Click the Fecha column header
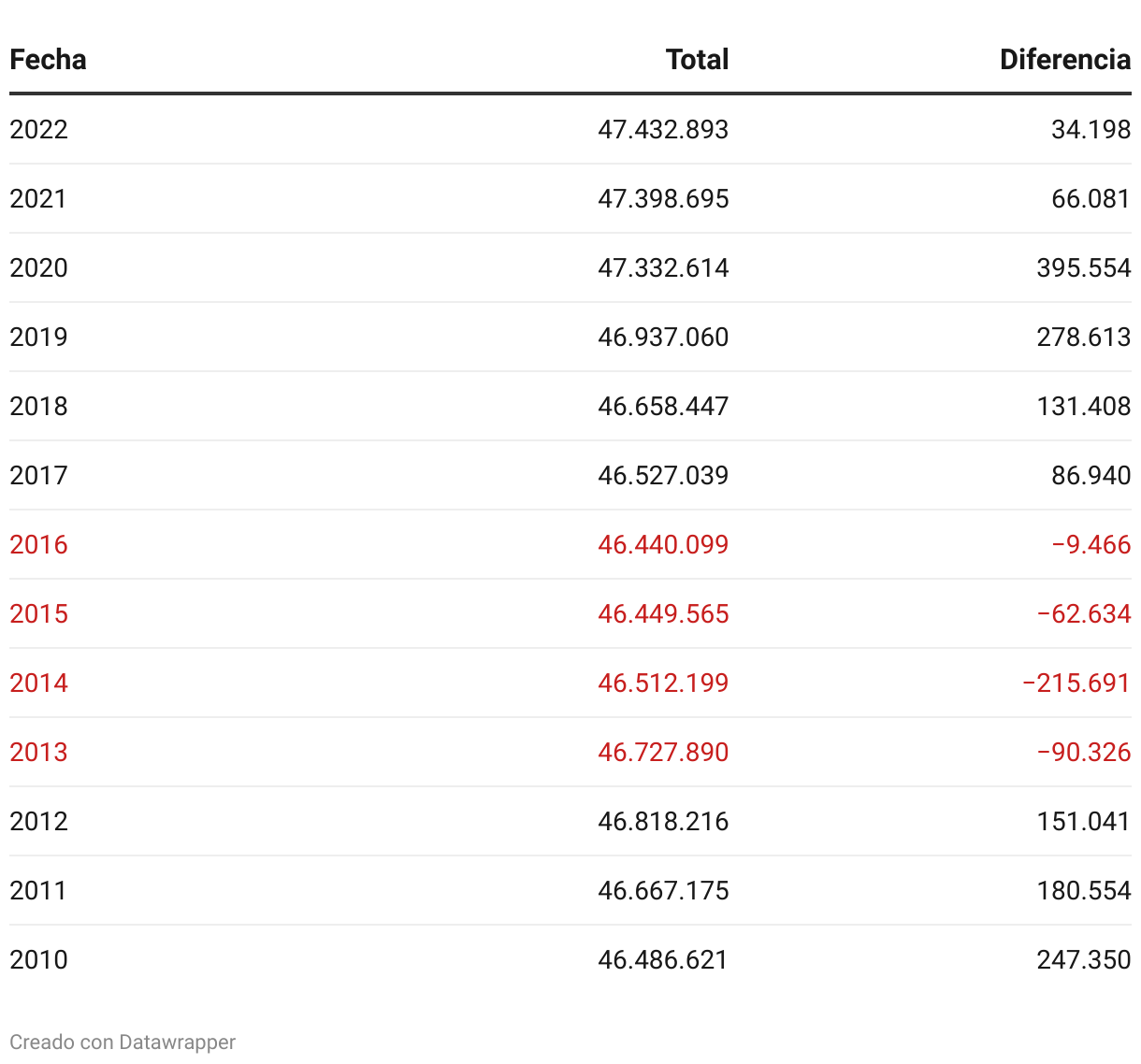This screenshot has width=1141, height=1064. (x=48, y=60)
